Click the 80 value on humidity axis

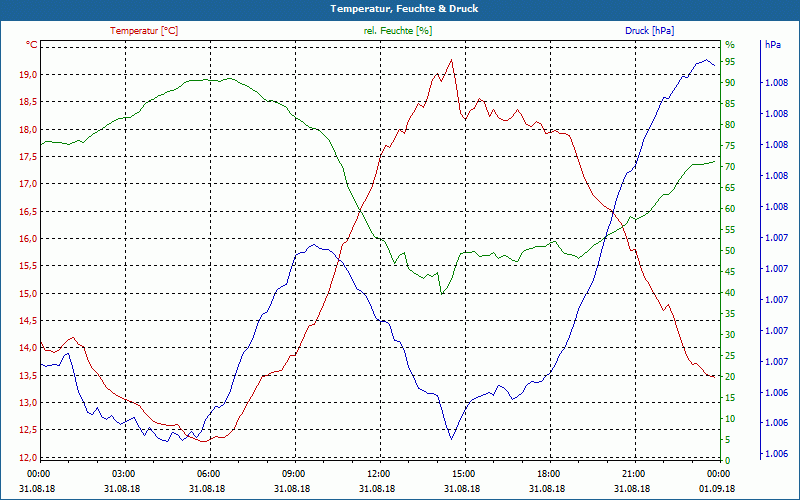730,124
